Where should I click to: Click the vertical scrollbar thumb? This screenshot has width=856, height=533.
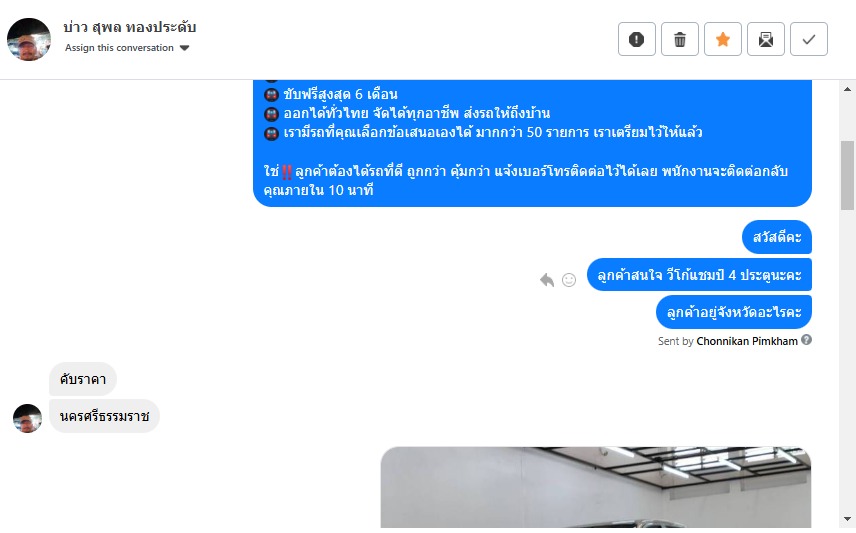point(847,175)
